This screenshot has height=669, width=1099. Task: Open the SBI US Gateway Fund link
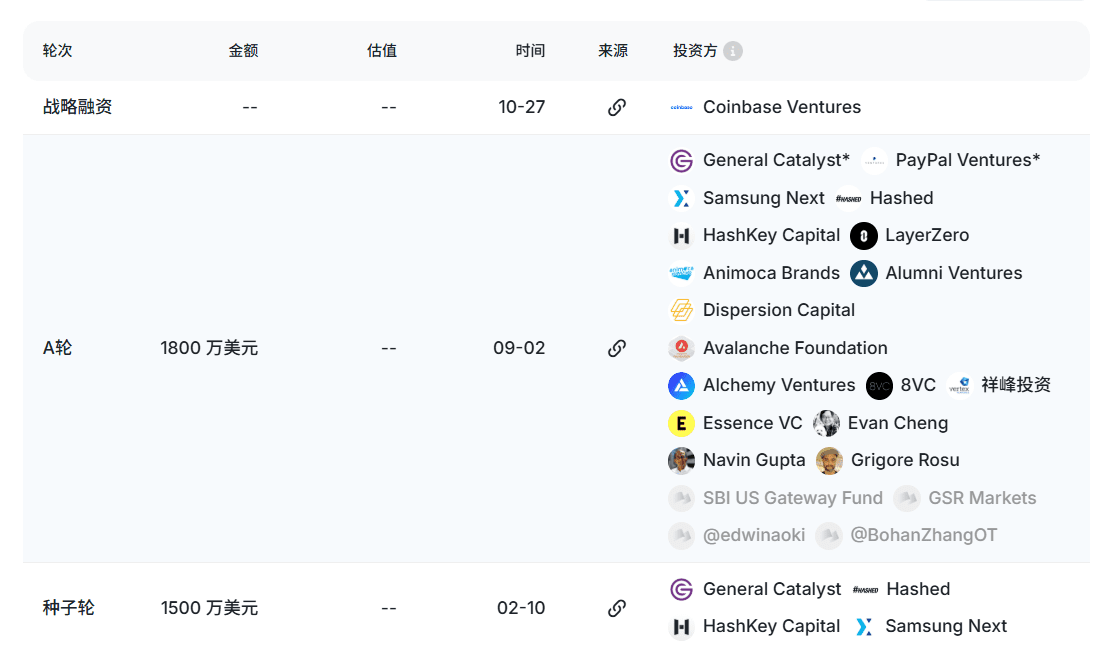[x=792, y=498]
